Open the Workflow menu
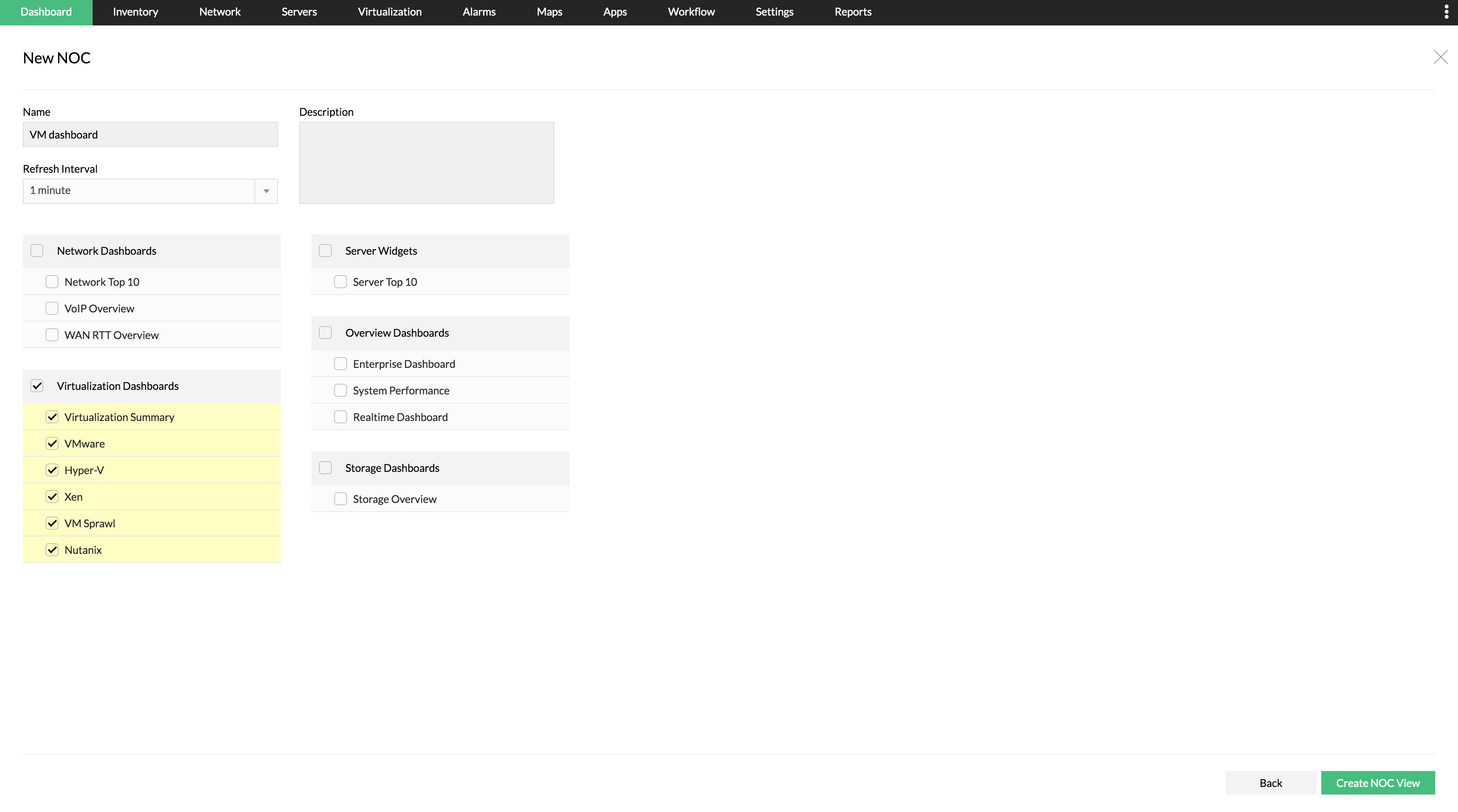 click(x=691, y=12)
